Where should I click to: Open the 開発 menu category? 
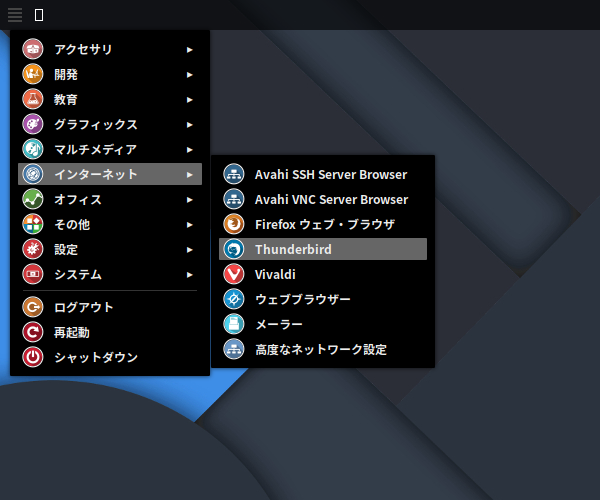pos(110,74)
